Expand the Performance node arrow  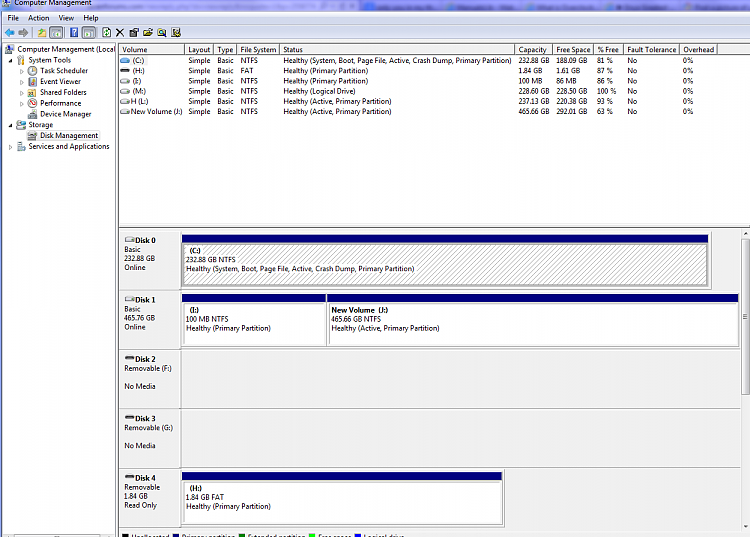pyautogui.click(x=22, y=104)
